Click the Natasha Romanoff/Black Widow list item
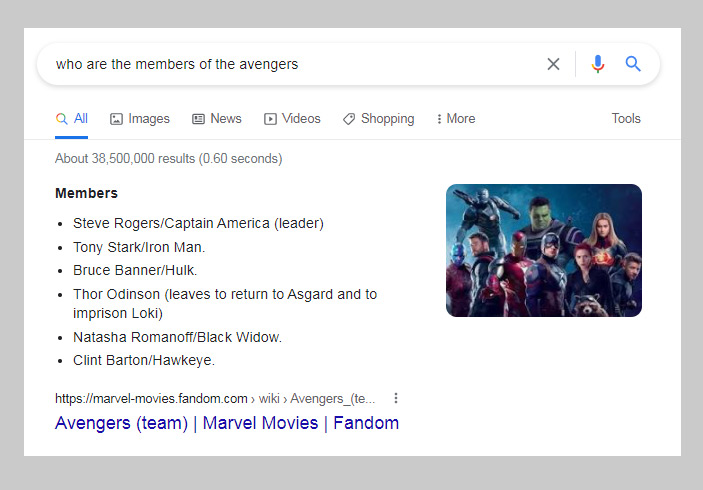The width and height of the screenshot is (703, 490). click(177, 337)
